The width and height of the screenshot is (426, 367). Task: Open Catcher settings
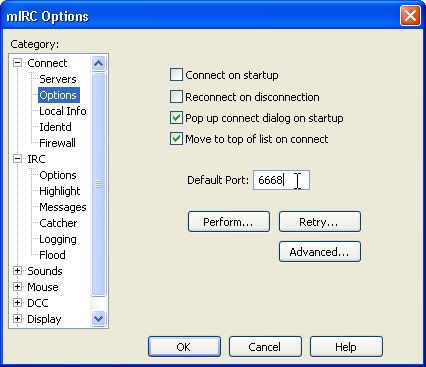click(58, 223)
